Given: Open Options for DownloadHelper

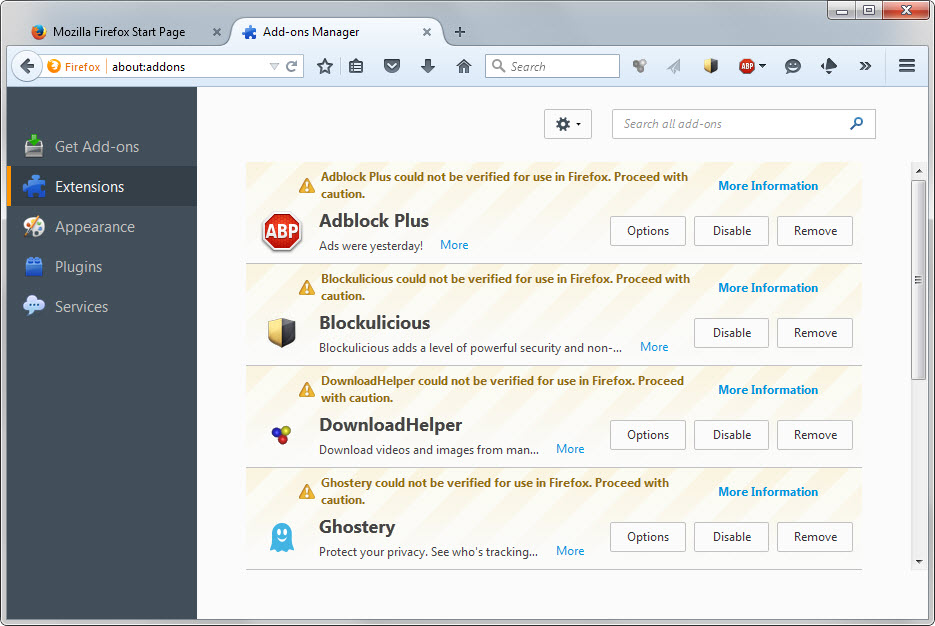Looking at the screenshot, I should click(x=648, y=435).
